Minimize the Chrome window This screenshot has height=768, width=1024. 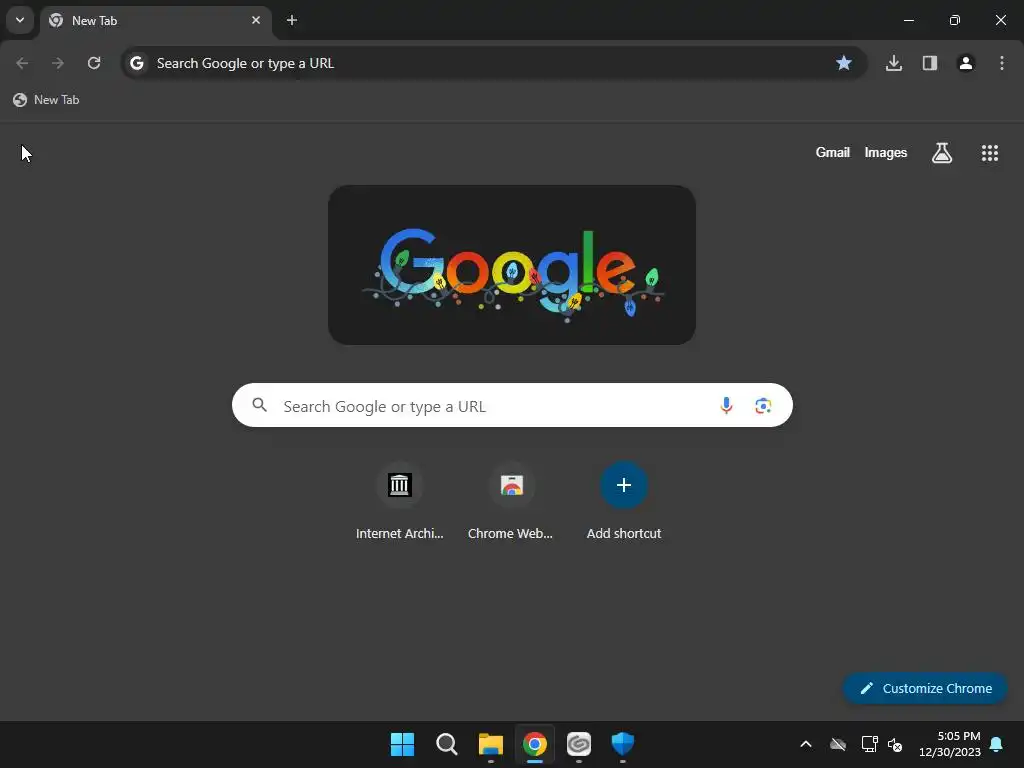(x=908, y=20)
